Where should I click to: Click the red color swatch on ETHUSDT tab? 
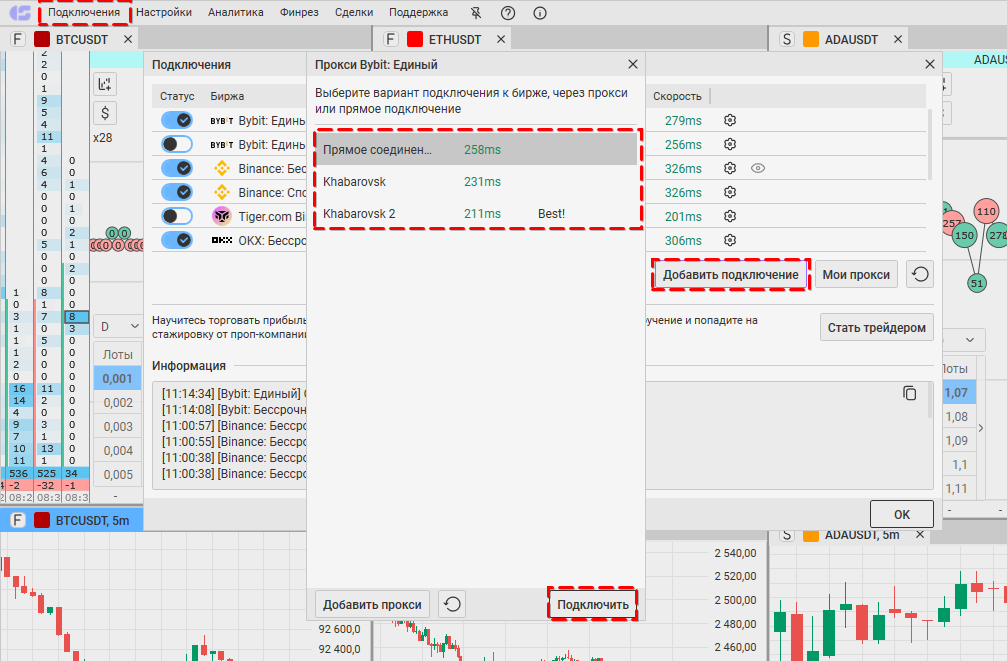(x=415, y=39)
